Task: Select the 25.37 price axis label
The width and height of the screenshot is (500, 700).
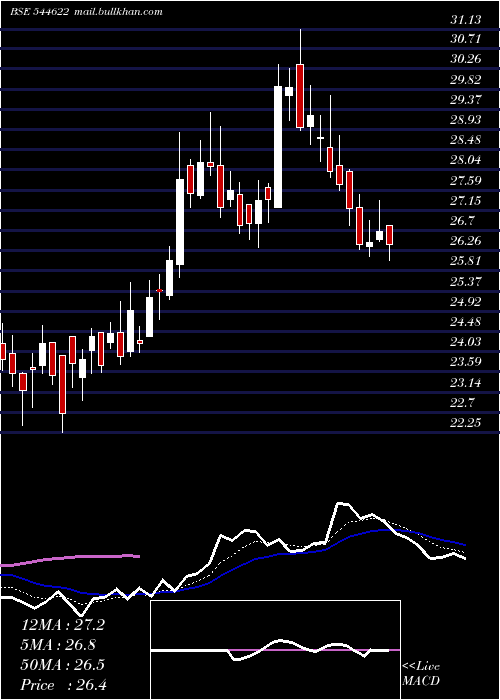Action: 466,281
